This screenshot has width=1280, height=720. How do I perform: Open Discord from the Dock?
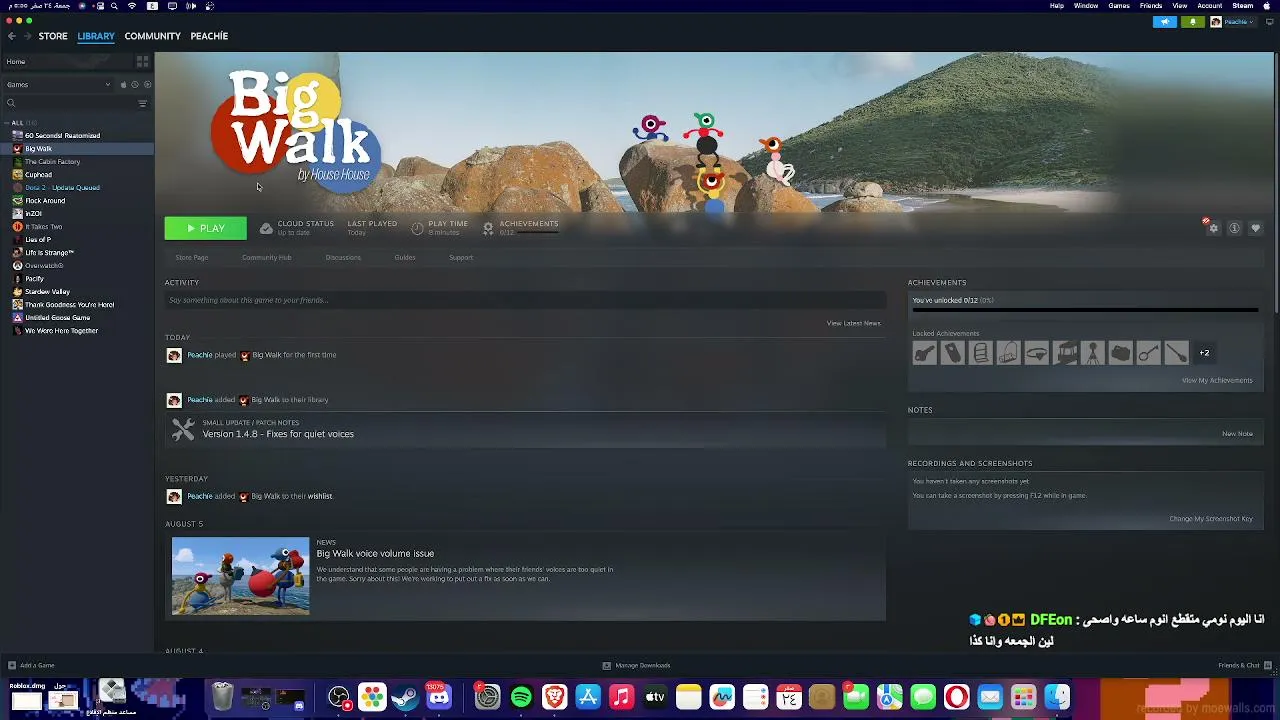click(x=439, y=697)
